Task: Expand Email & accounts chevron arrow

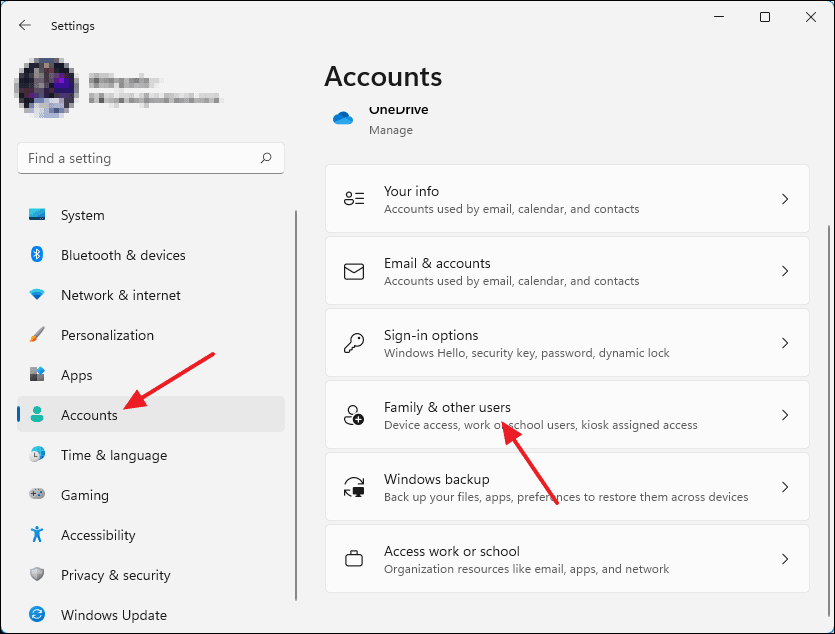Action: [784, 271]
